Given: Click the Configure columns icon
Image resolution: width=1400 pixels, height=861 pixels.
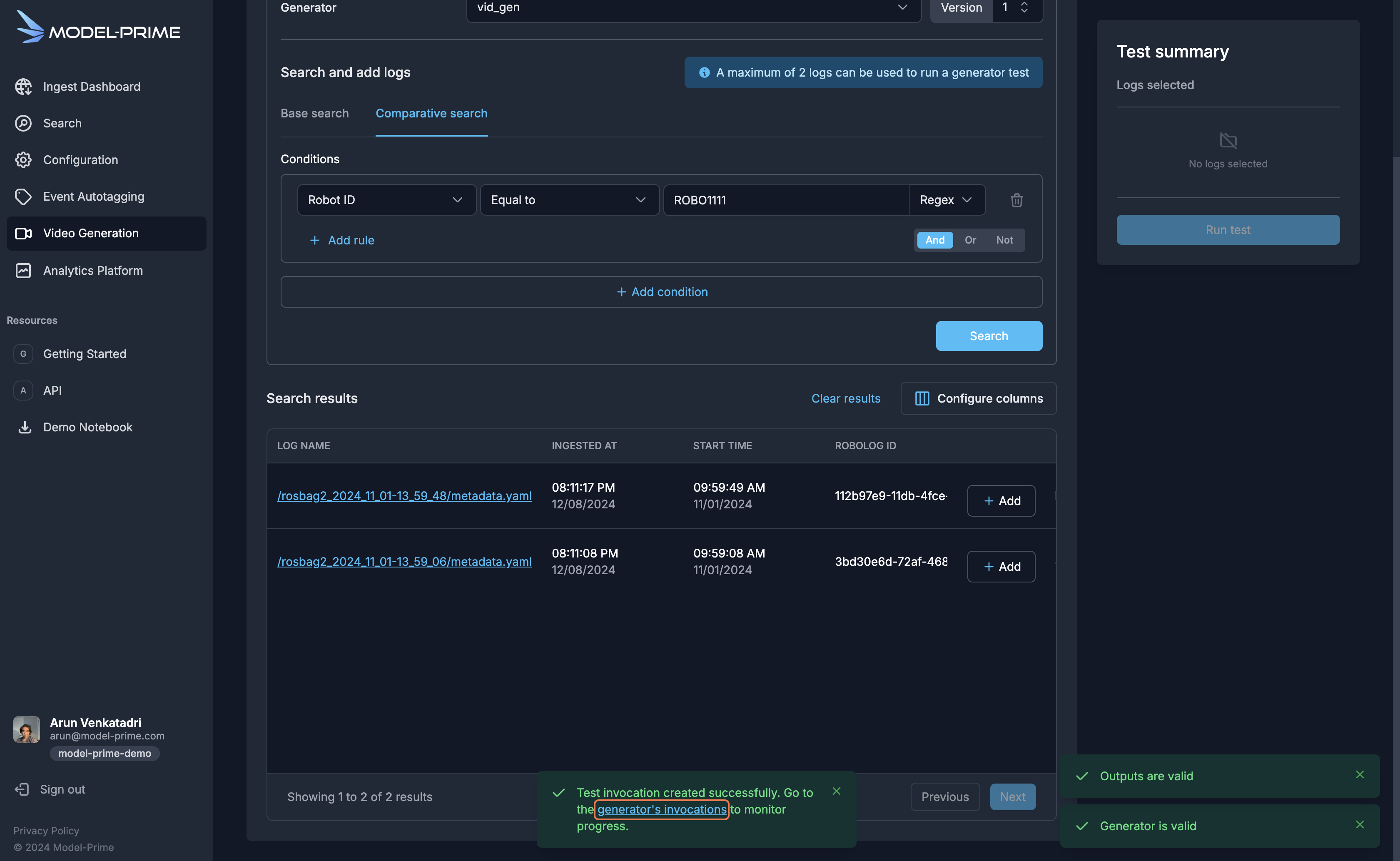Looking at the screenshot, I should pos(922,398).
